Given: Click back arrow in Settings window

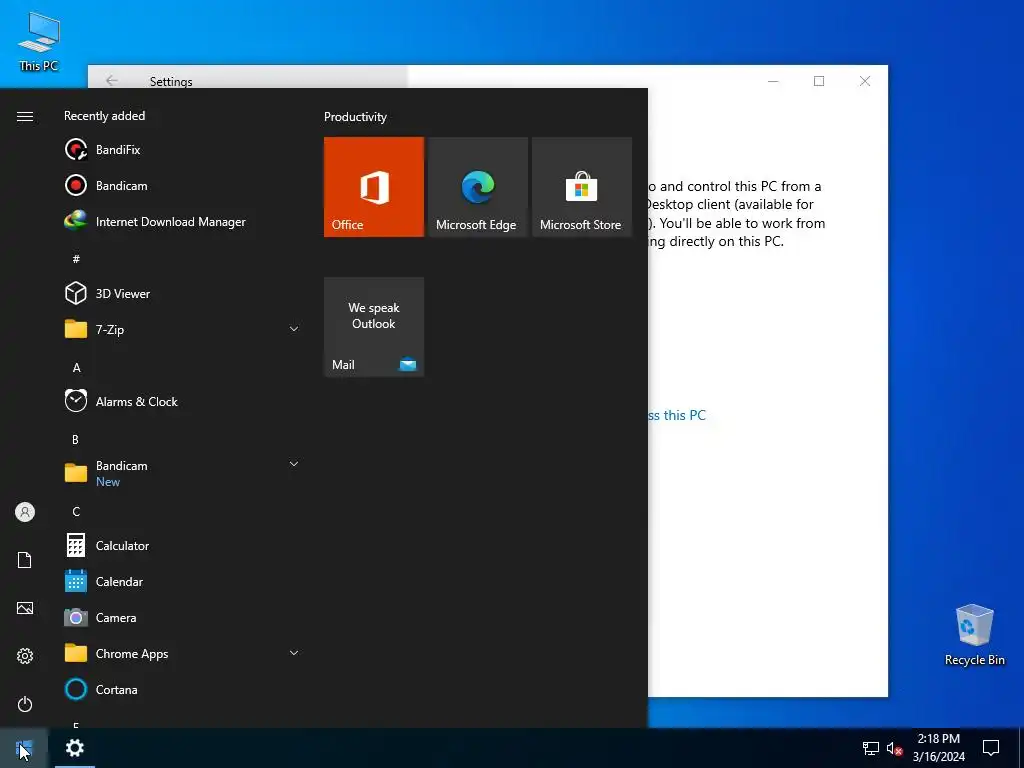Looking at the screenshot, I should pos(112,80).
